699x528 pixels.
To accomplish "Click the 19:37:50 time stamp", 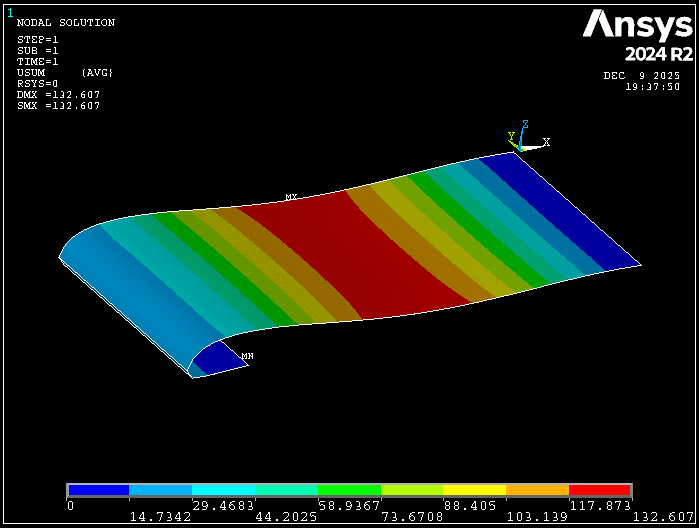I will pyautogui.click(x=653, y=87).
